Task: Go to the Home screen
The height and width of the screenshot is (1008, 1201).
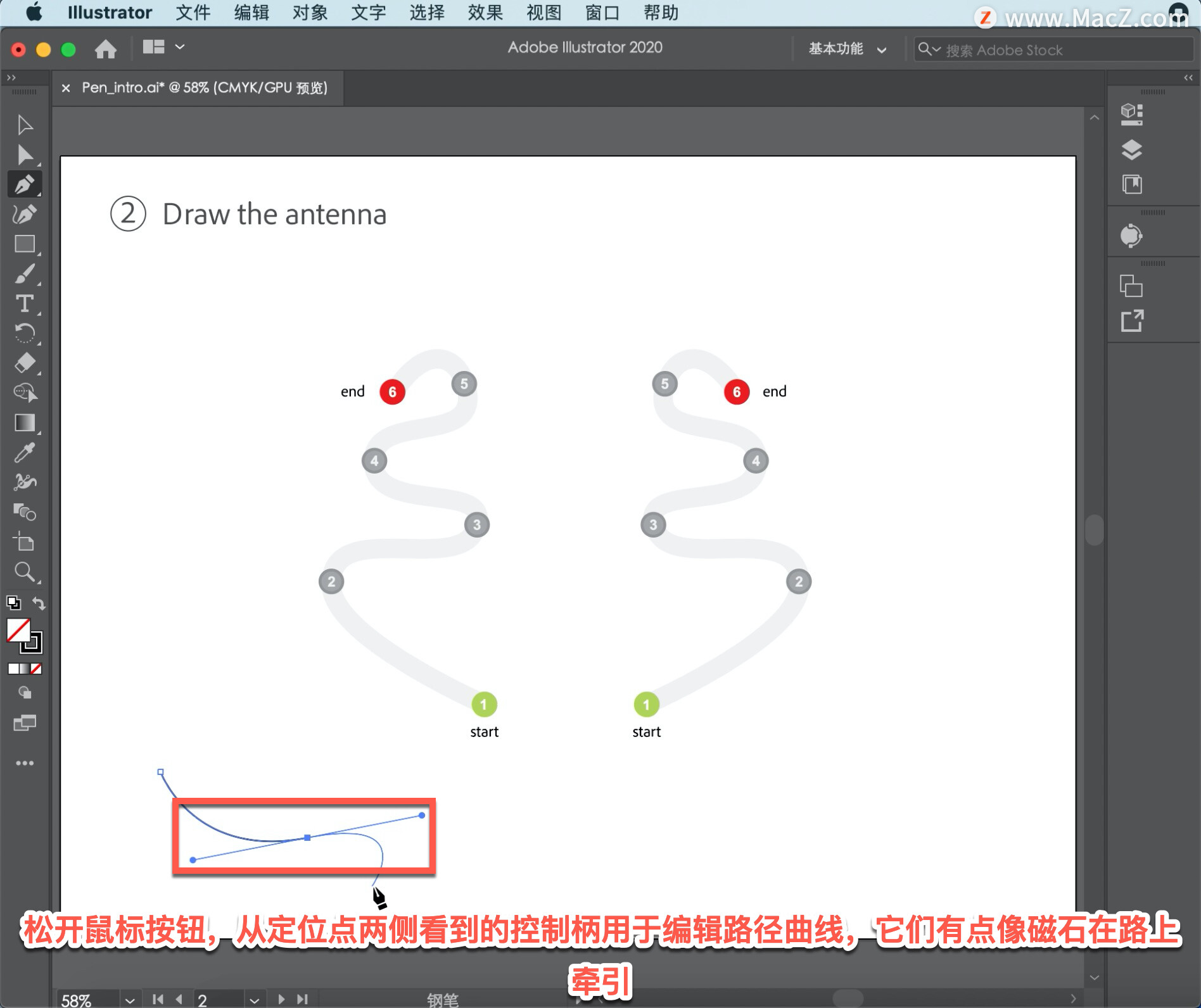Action: pyautogui.click(x=105, y=49)
